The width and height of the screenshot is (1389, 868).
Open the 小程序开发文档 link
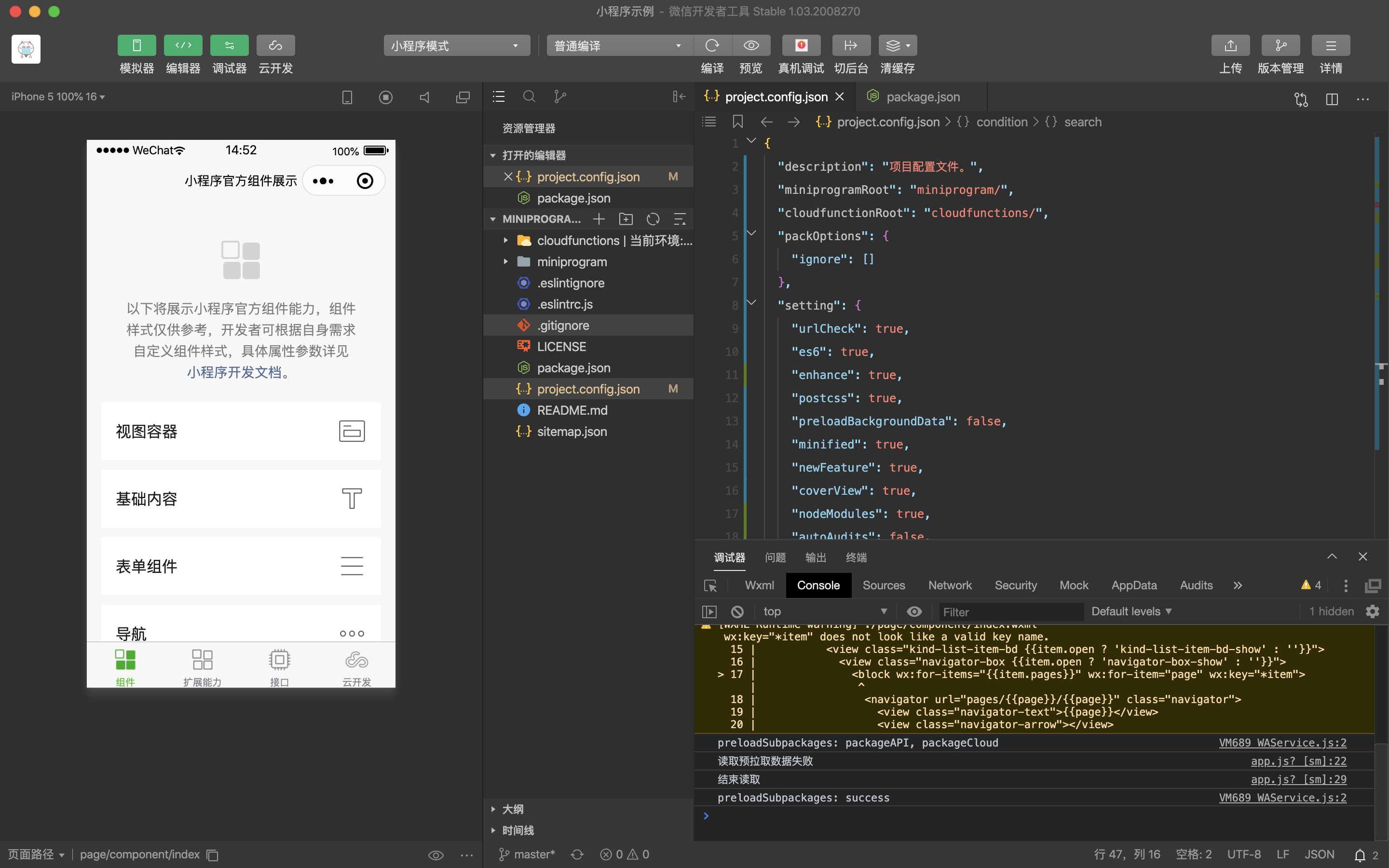[233, 373]
